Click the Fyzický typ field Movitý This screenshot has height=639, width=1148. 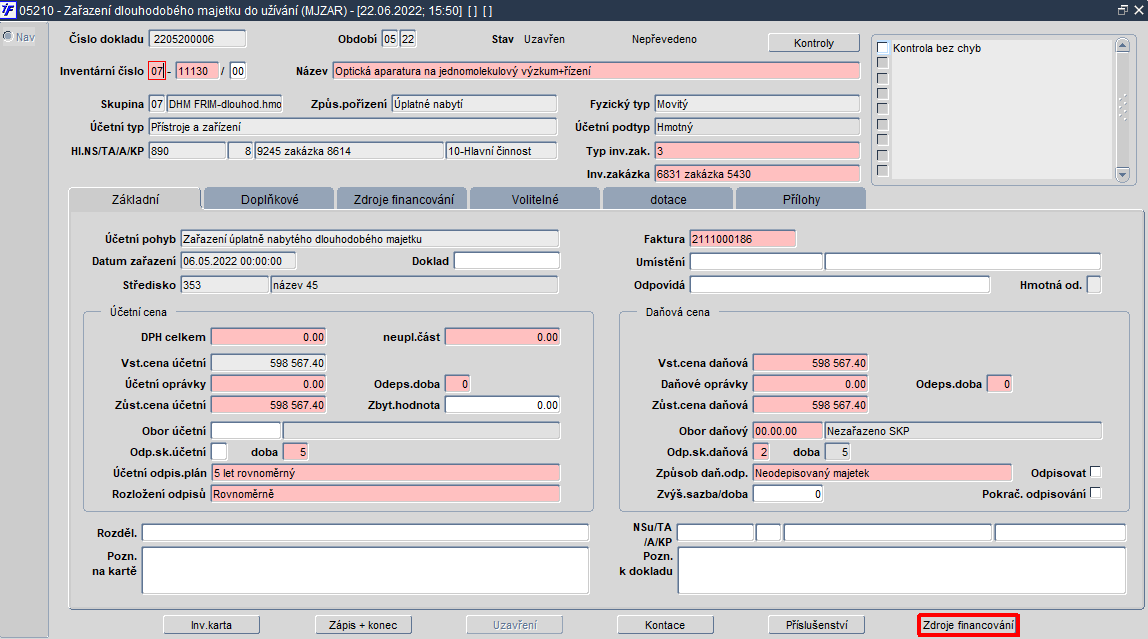point(757,104)
